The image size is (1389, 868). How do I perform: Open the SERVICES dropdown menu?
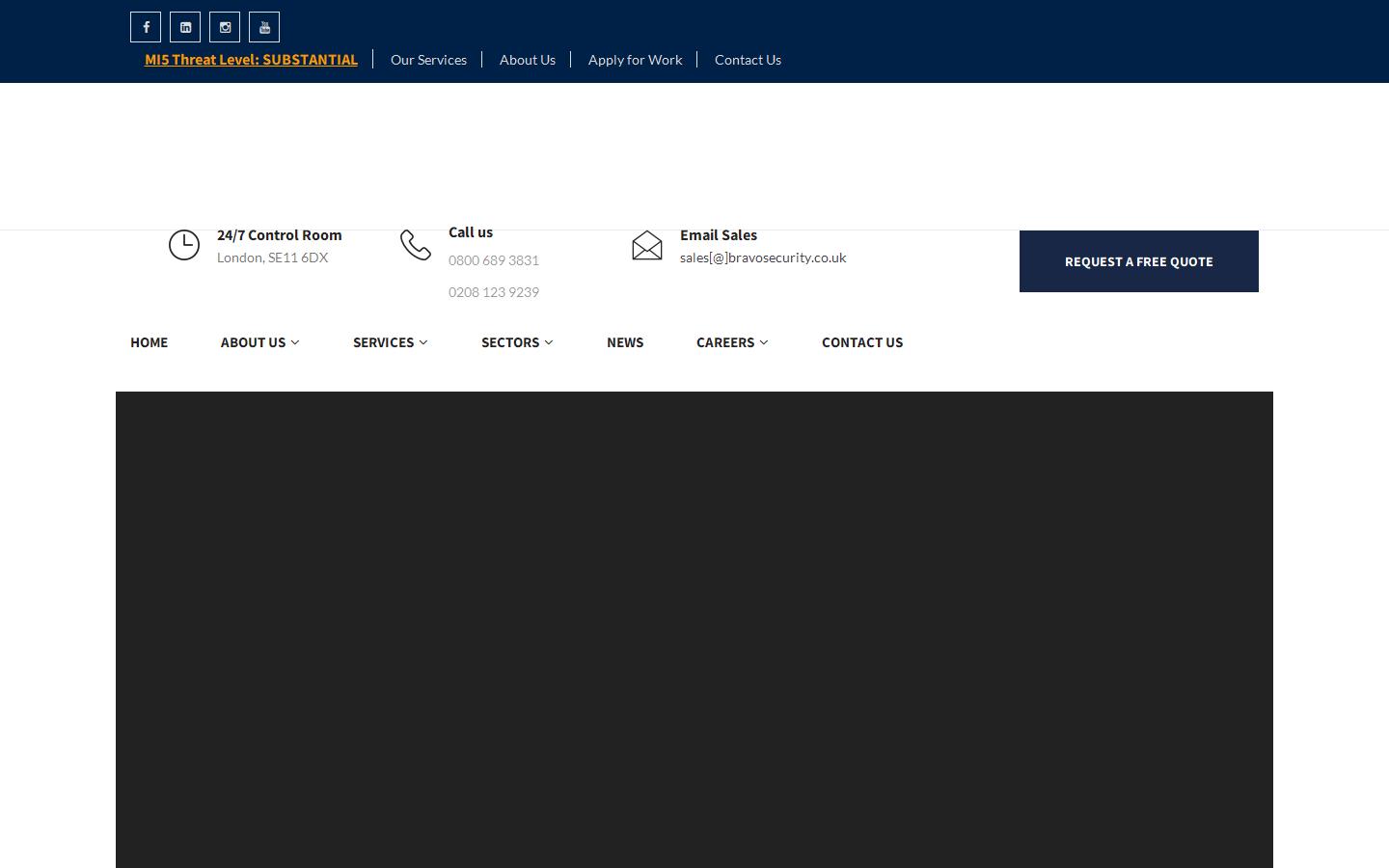pyautogui.click(x=390, y=342)
